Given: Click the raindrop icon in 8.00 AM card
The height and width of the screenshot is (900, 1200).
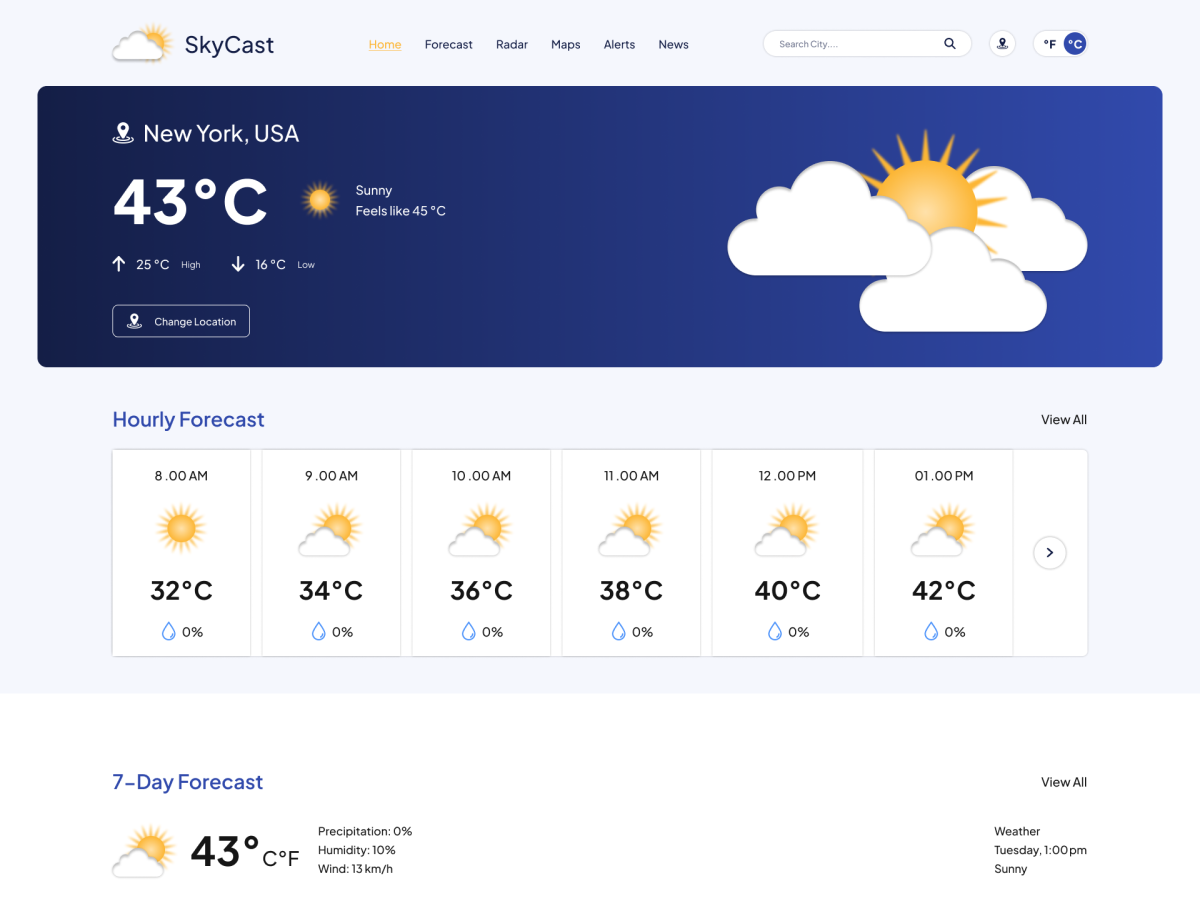Looking at the screenshot, I should click(x=169, y=631).
